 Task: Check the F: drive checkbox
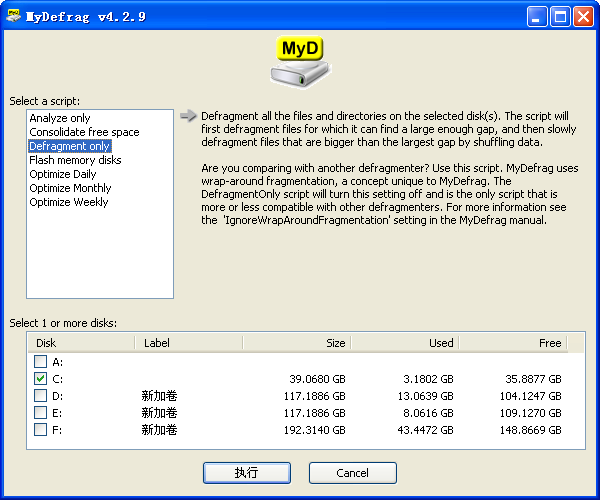tap(40, 430)
